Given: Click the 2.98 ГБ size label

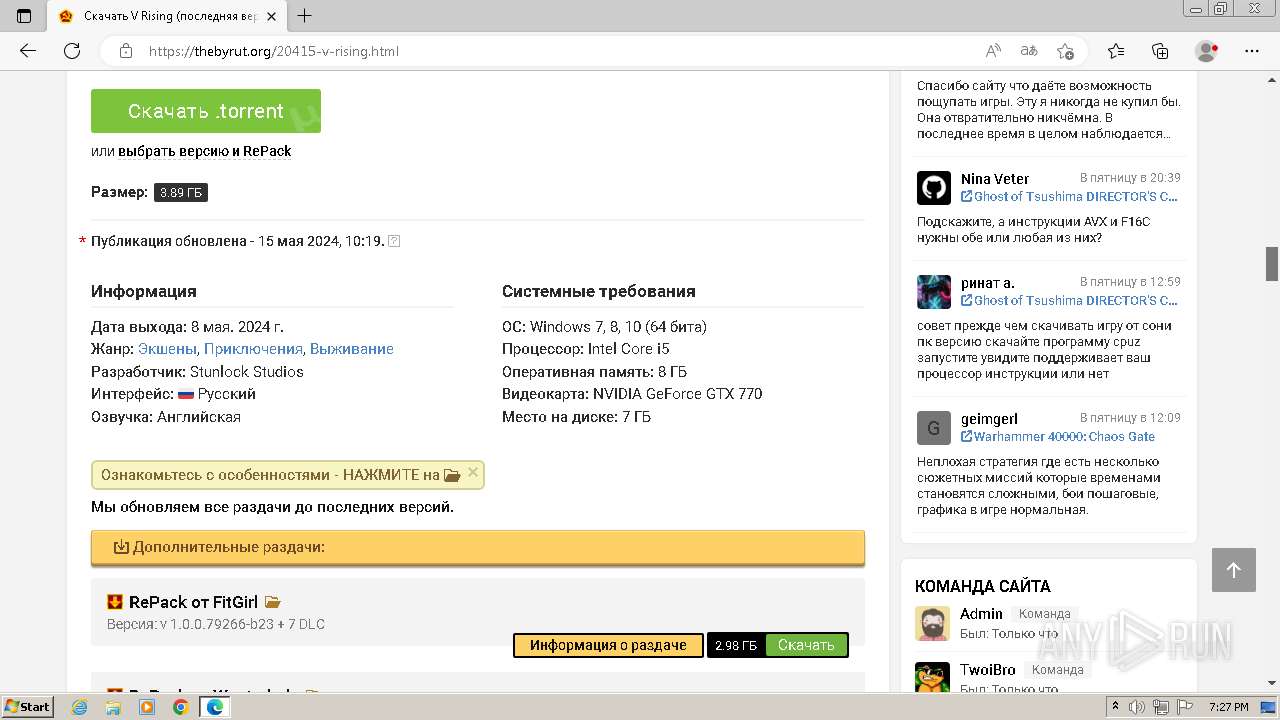Looking at the screenshot, I should pos(736,645).
